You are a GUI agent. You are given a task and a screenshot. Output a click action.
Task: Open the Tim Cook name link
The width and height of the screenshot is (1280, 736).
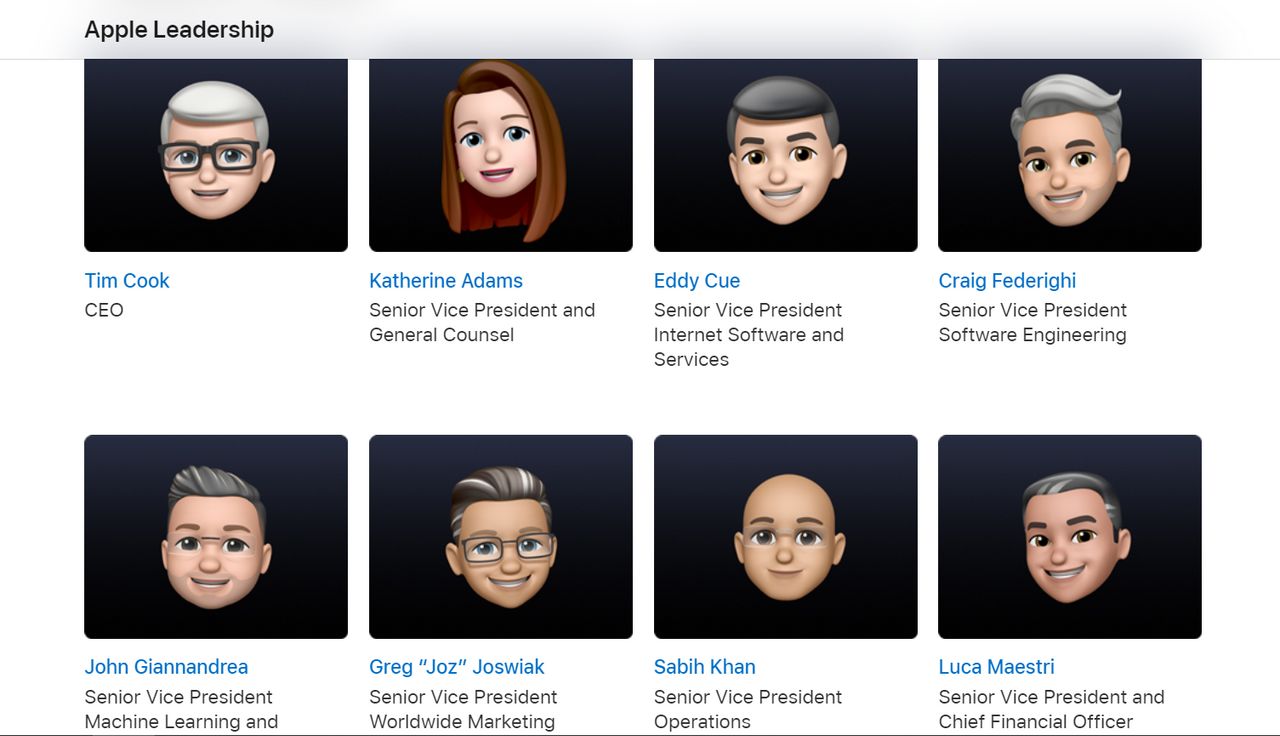(x=127, y=281)
